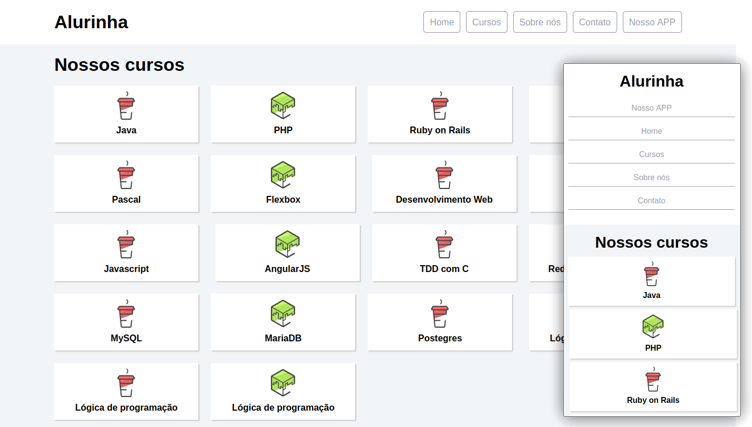Click the MySQL course cup icon
The image size is (752, 427).
coord(126,314)
